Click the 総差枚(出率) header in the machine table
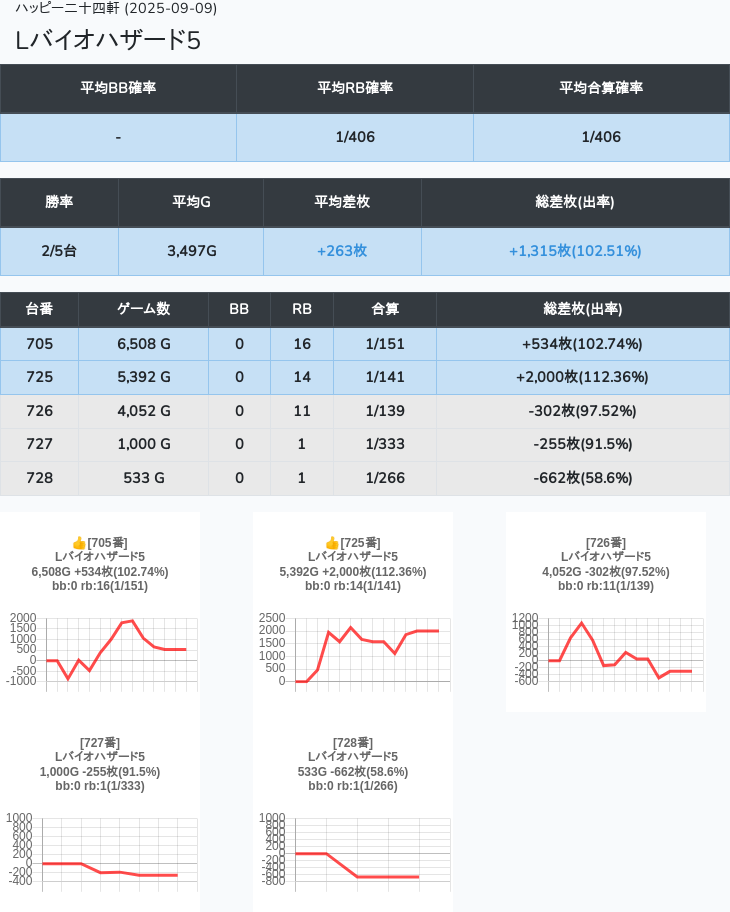Image resolution: width=730 pixels, height=912 pixels. pos(582,310)
